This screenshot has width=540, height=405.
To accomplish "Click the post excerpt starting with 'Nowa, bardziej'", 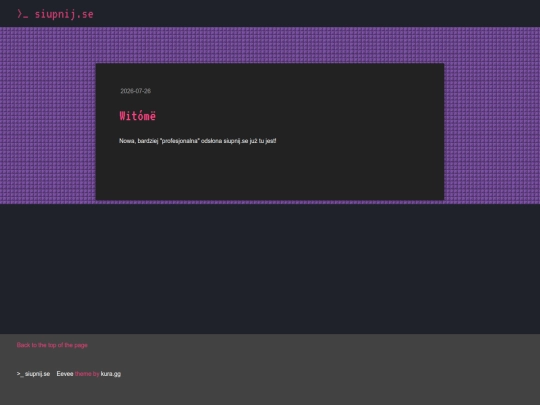I will pyautogui.click(x=197, y=141).
